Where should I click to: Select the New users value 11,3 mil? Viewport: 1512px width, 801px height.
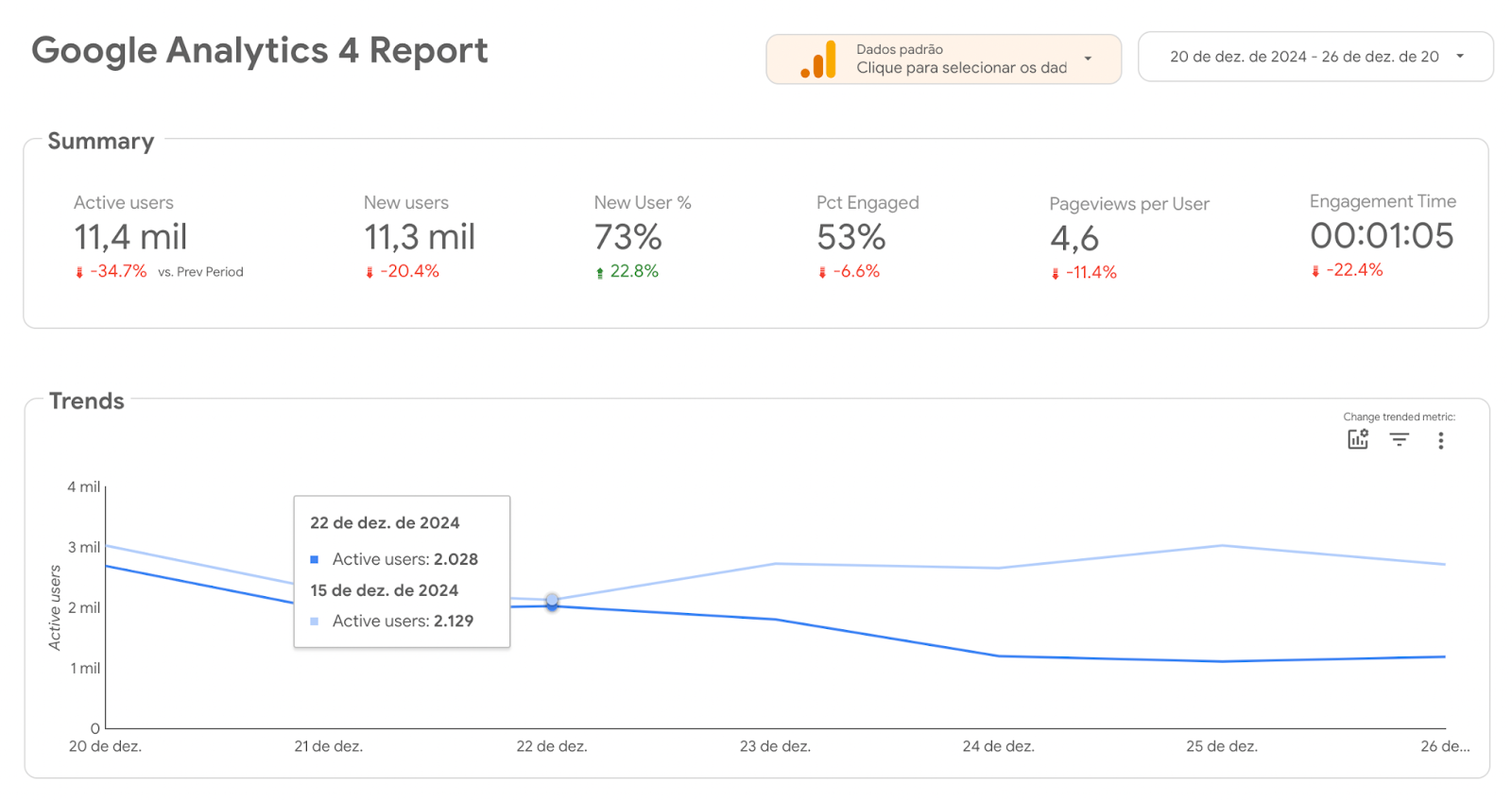coord(420,237)
